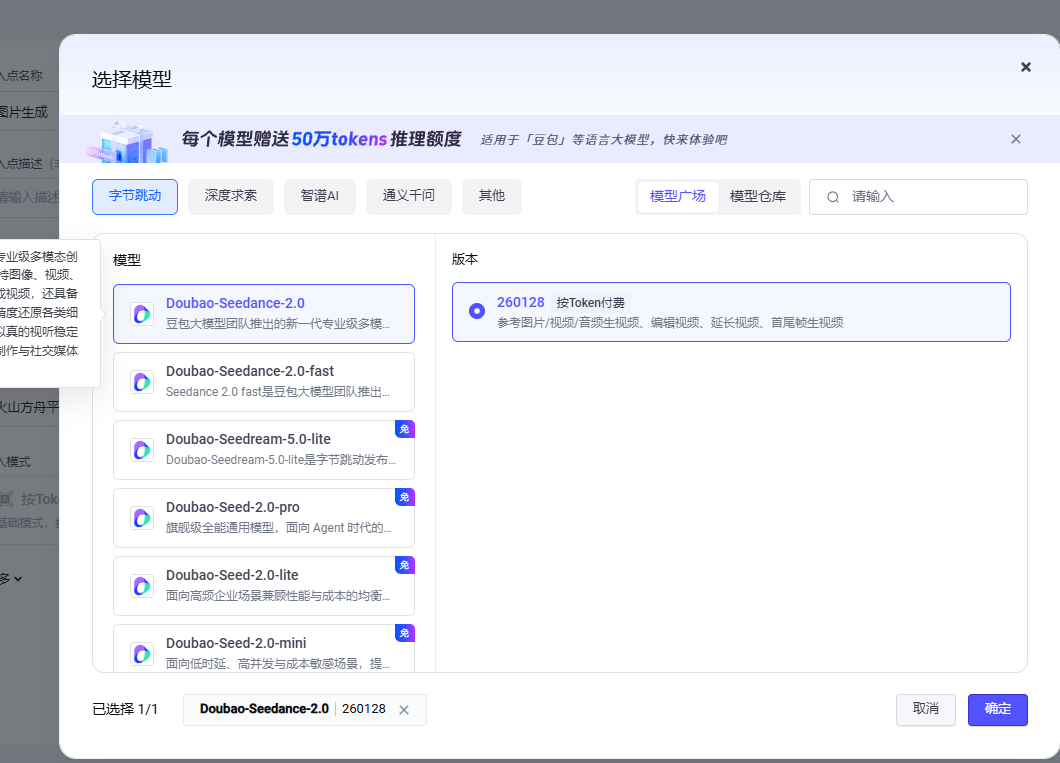This screenshot has width=1060, height=763.
Task: Click the Doubao-Seed-2.0-pro model icon
Action: tap(142, 518)
